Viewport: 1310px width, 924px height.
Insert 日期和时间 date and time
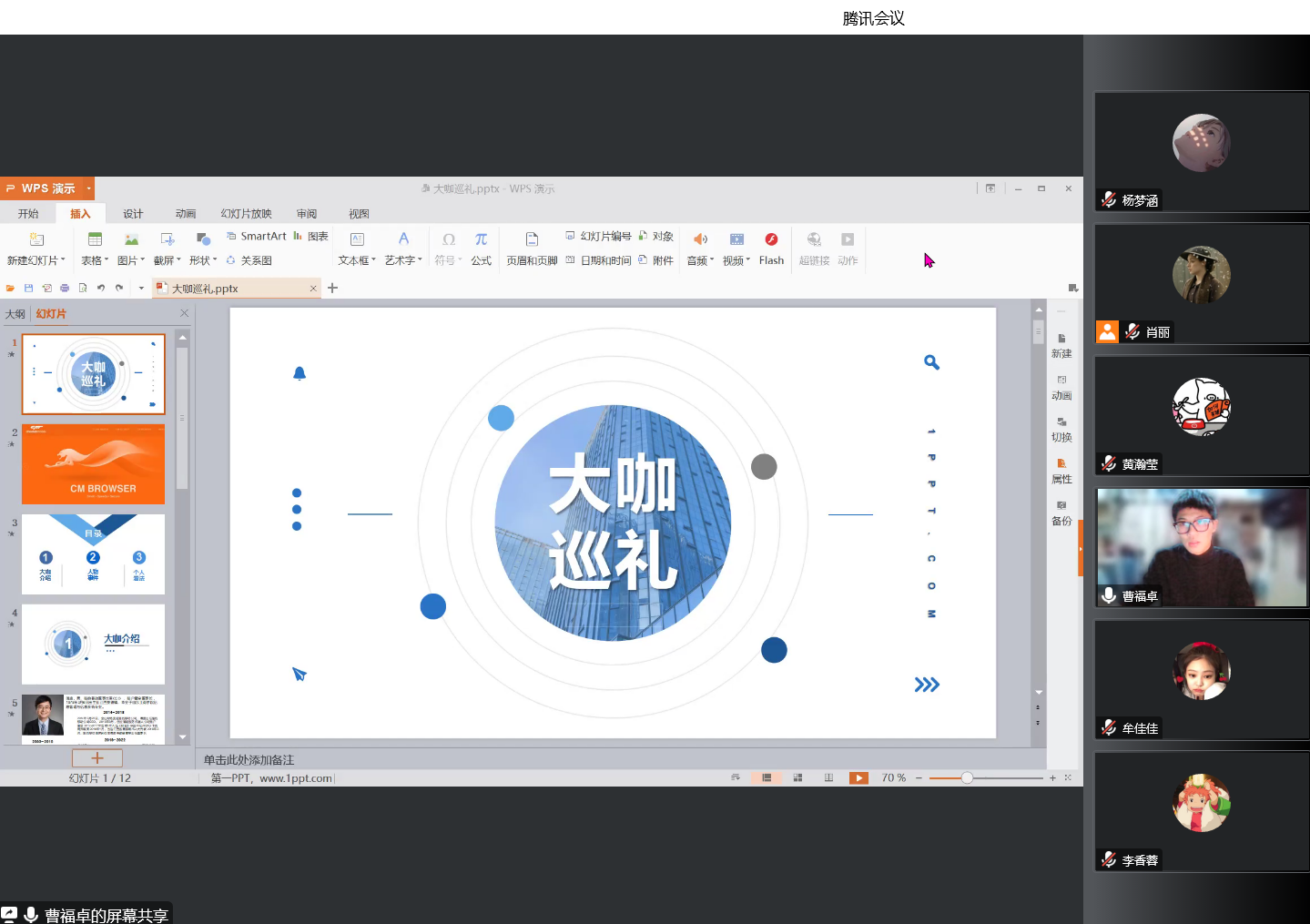598,260
